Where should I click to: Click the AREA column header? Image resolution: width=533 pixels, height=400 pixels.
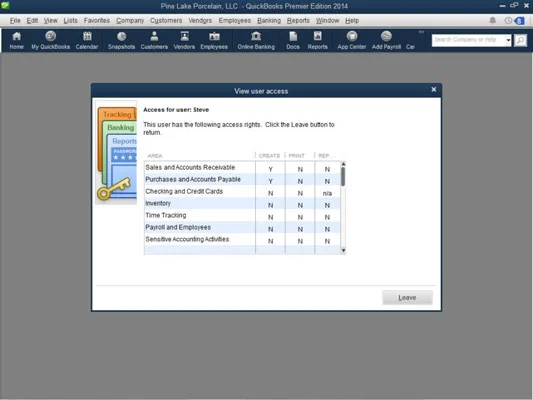[x=200, y=156]
